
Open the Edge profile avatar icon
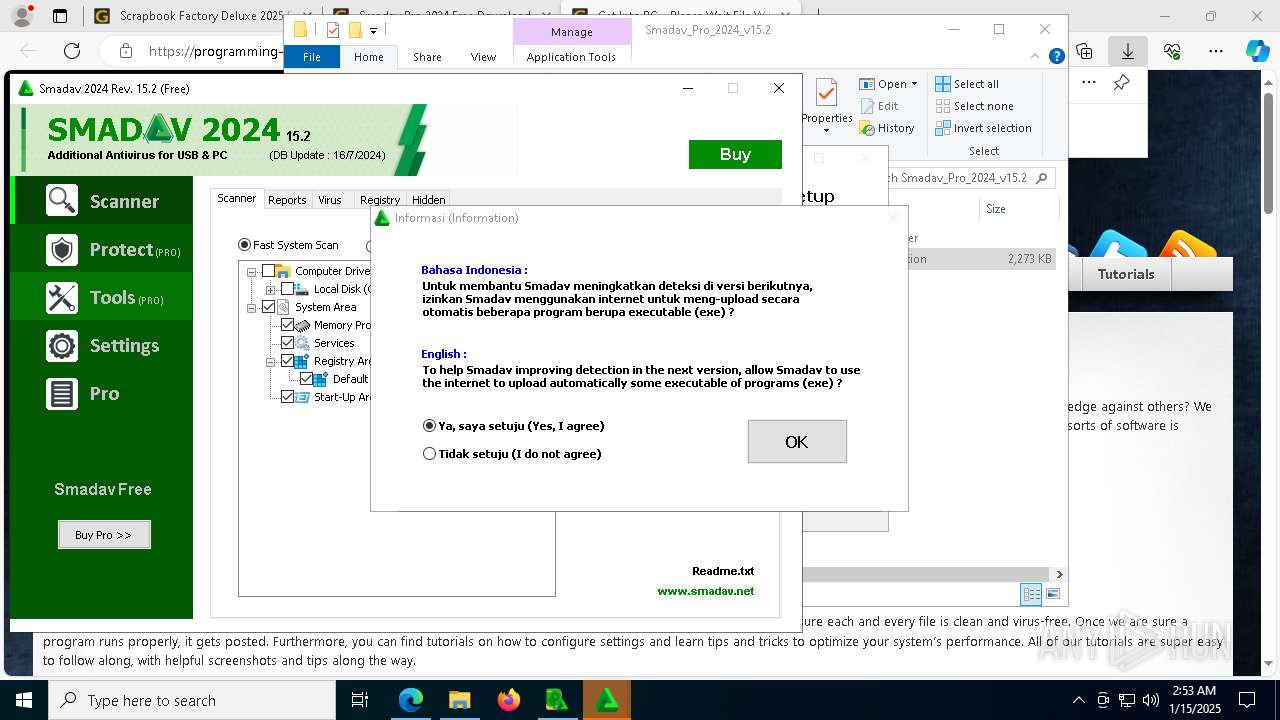click(x=21, y=16)
